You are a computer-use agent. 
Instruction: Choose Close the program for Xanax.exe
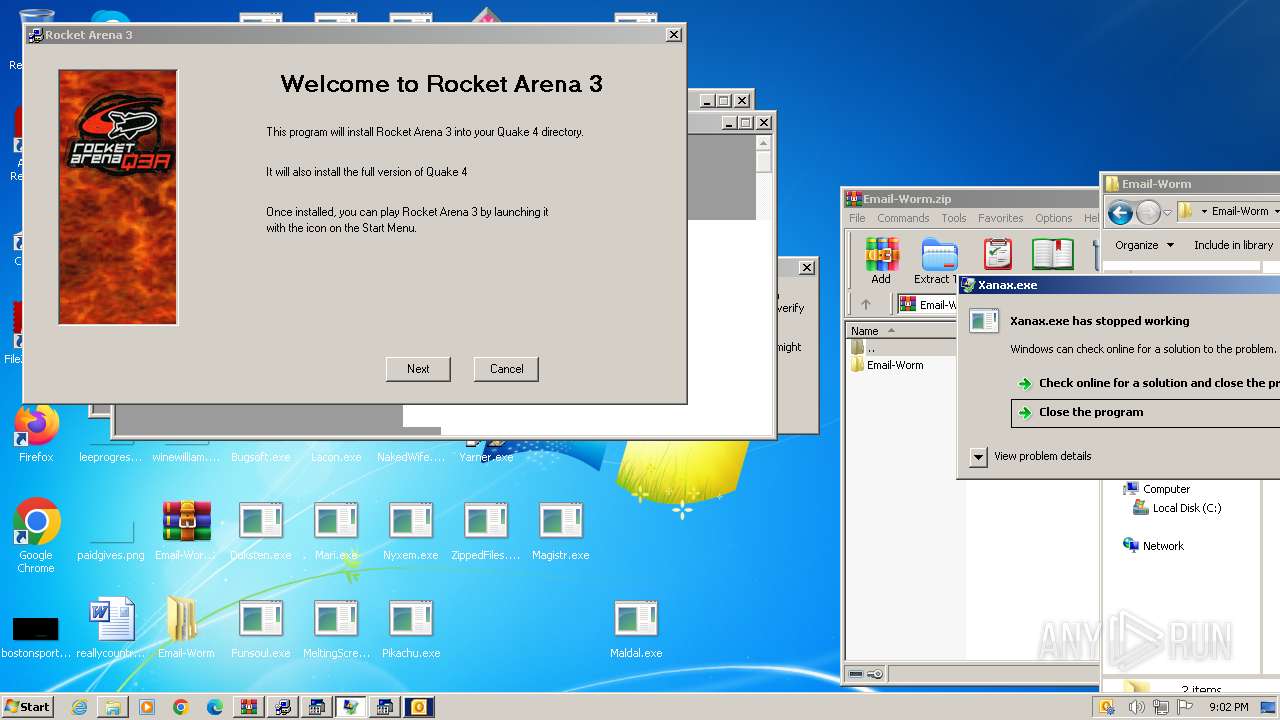click(1145, 412)
